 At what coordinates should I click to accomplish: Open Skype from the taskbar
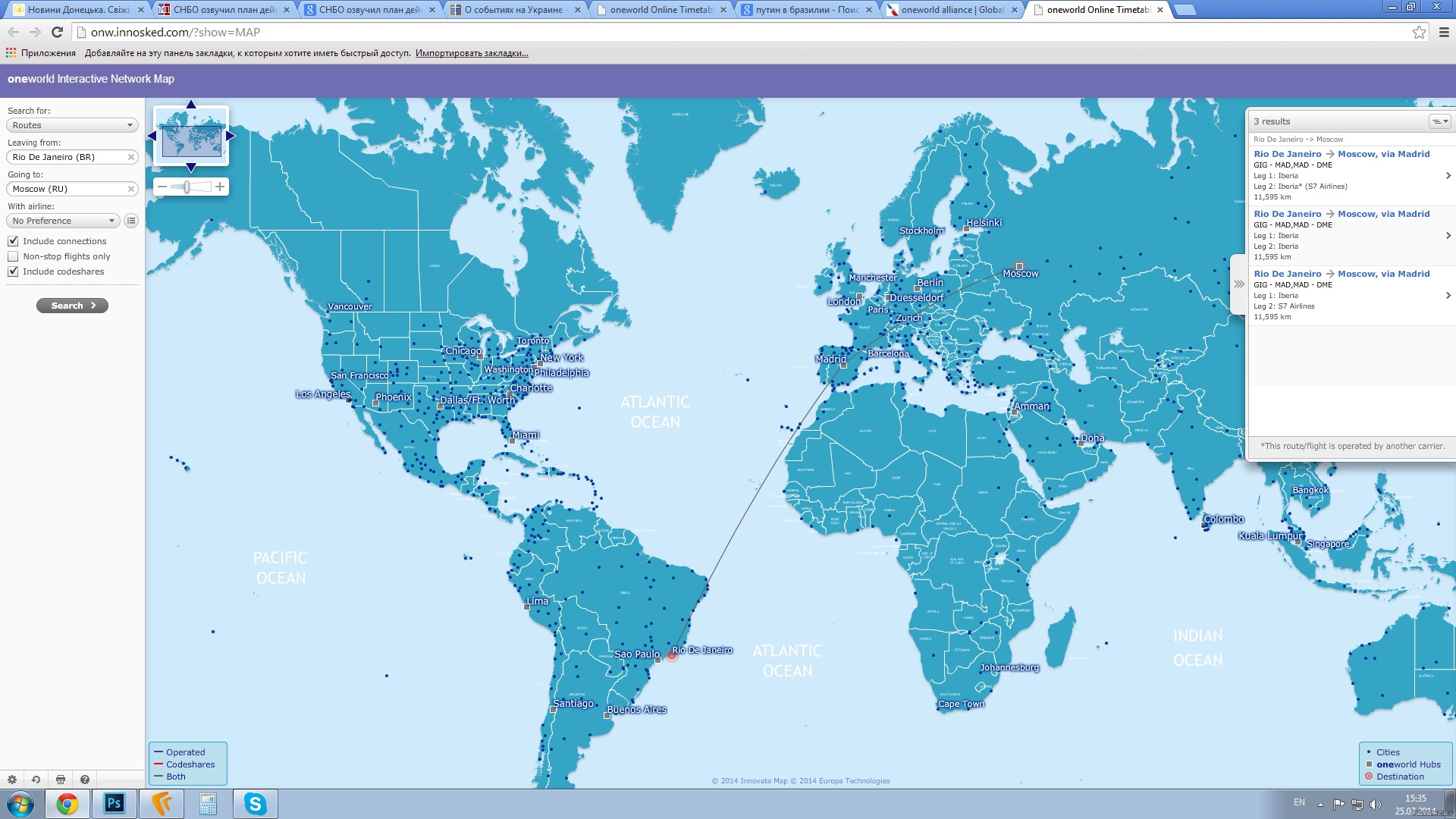255,804
